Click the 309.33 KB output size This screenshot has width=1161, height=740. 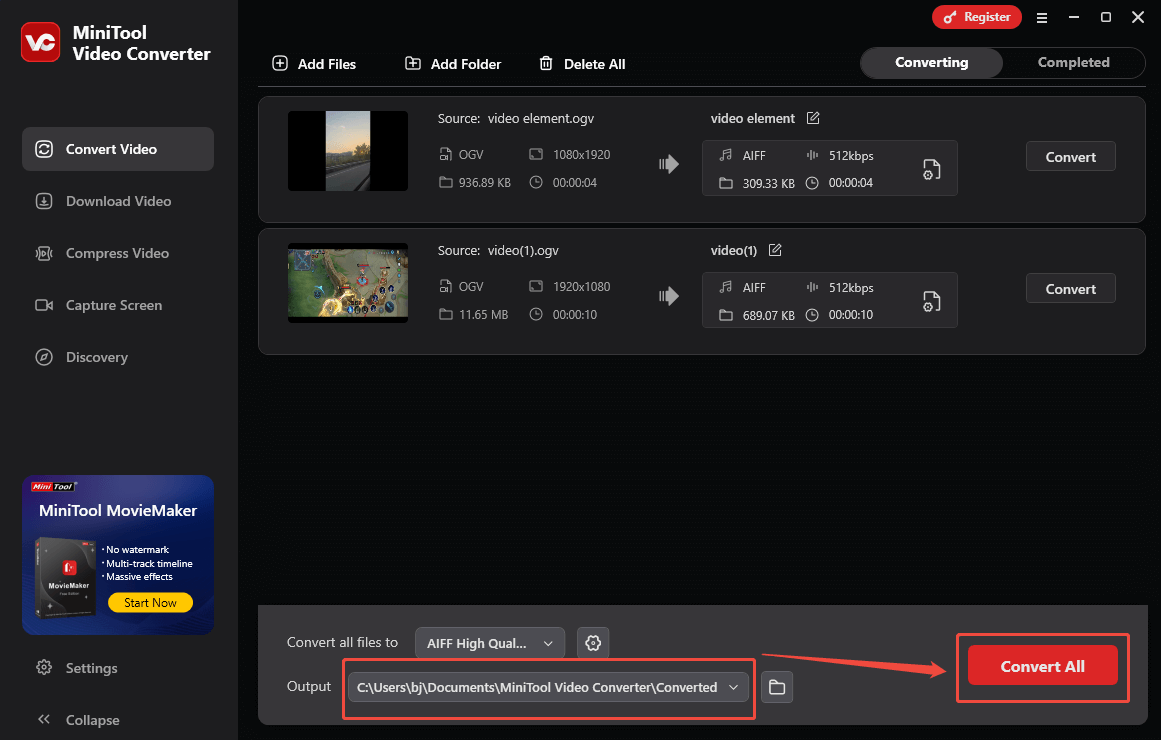[769, 183]
